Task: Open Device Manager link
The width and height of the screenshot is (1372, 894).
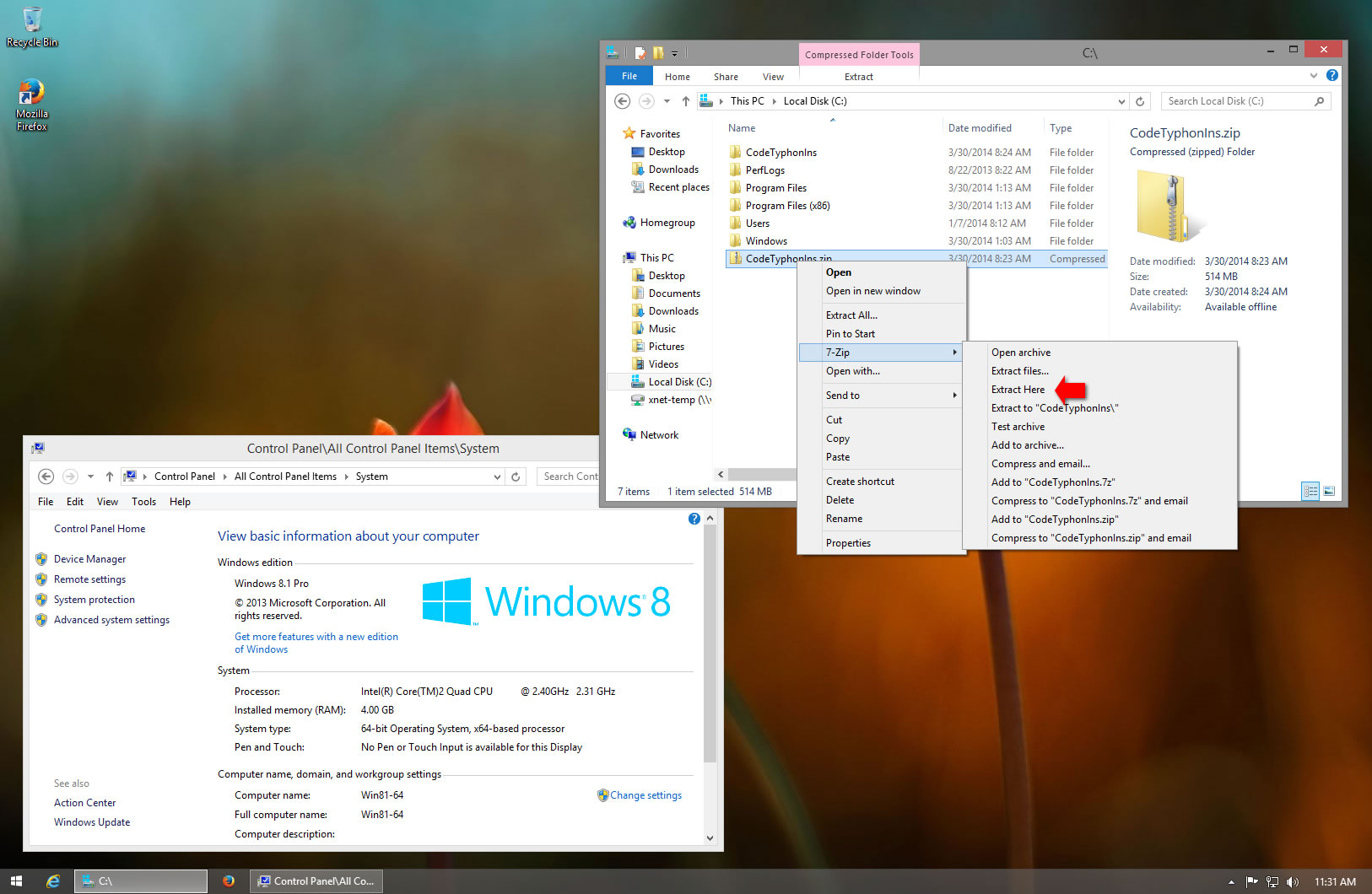Action: coord(89,559)
